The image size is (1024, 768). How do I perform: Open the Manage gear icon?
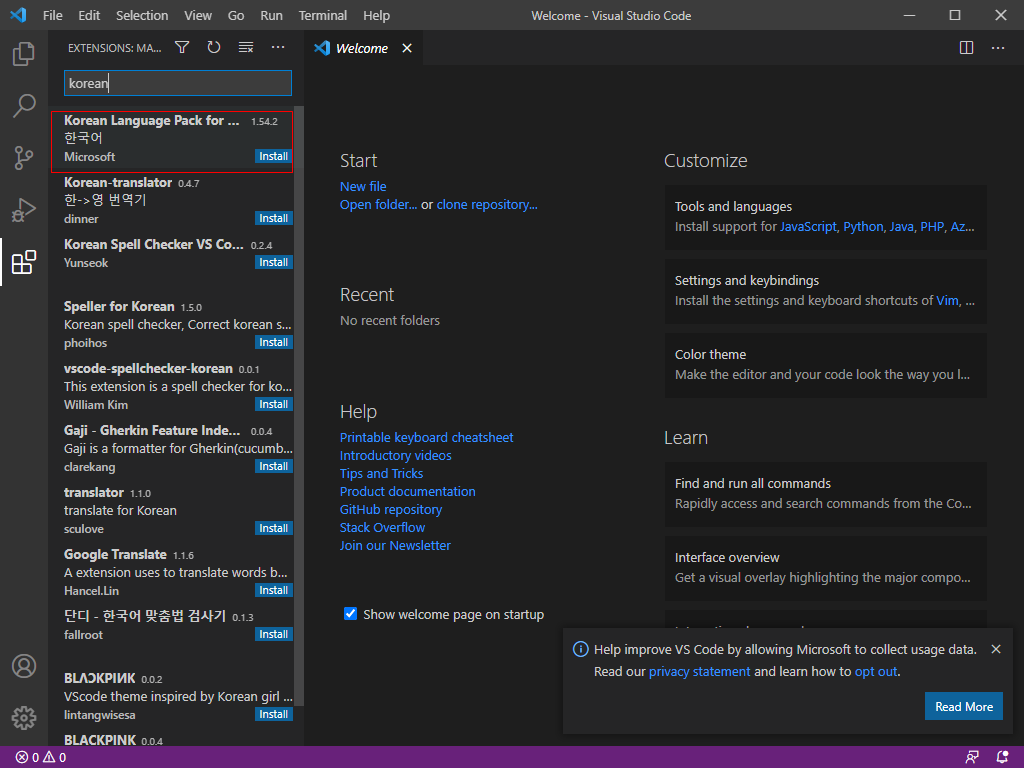pyautogui.click(x=24, y=718)
